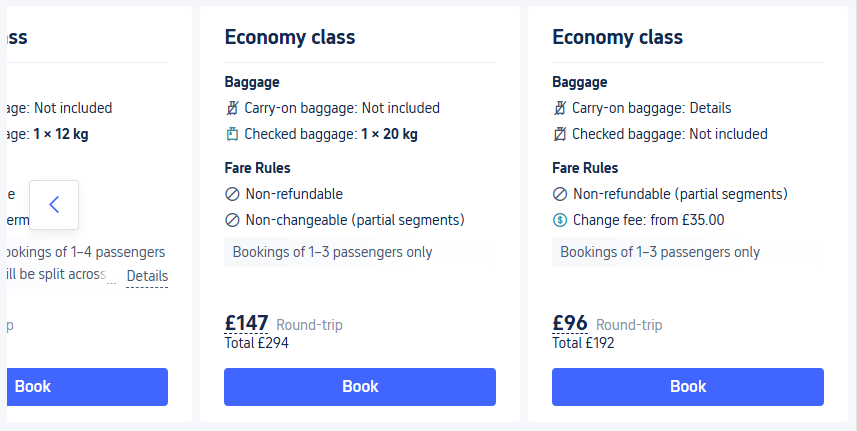The height and width of the screenshot is (431, 857).
Task: Click 'Carry-on baggage: Details' in £96 fare
Action: [x=651, y=108]
